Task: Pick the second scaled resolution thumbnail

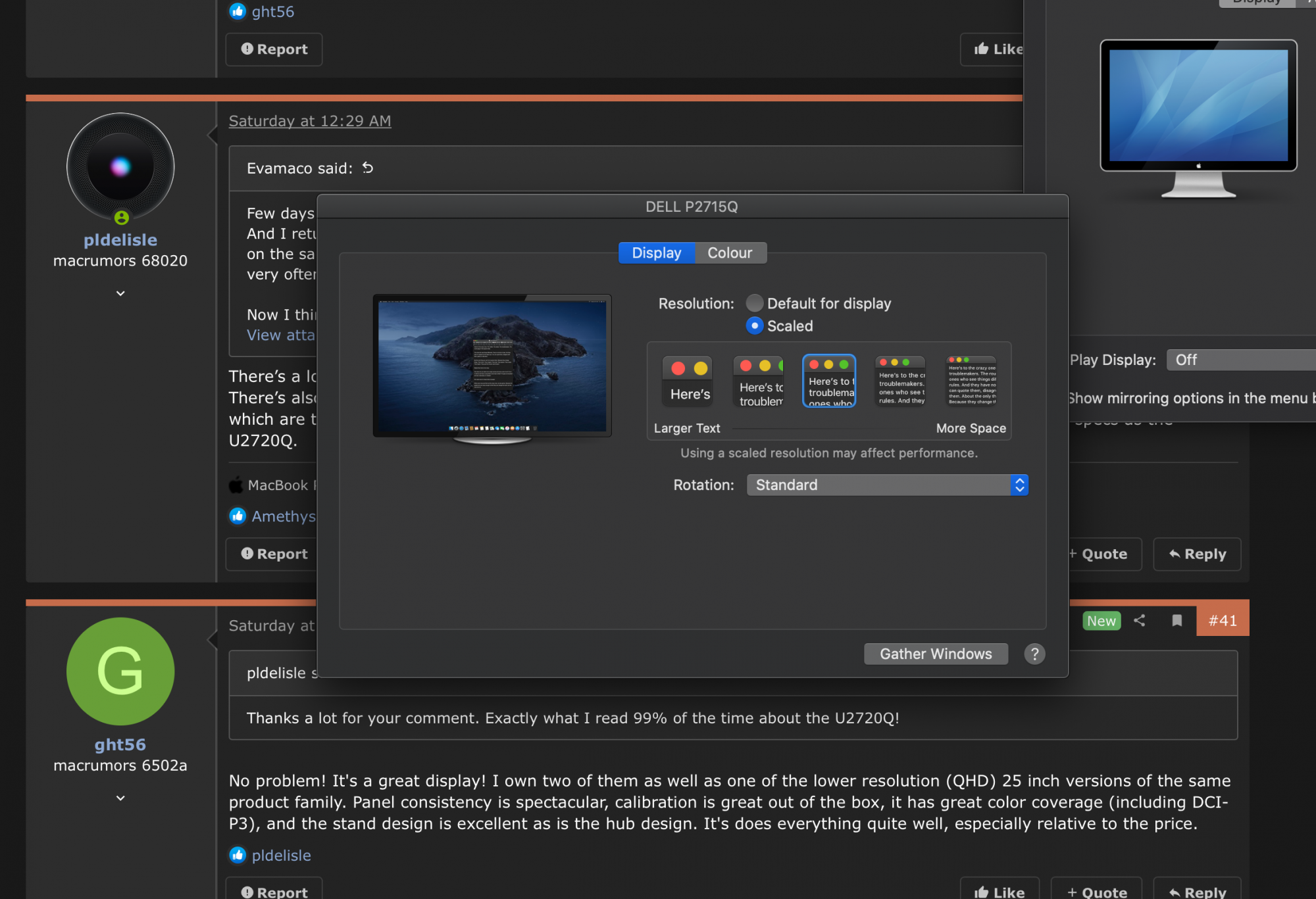Action: [759, 381]
